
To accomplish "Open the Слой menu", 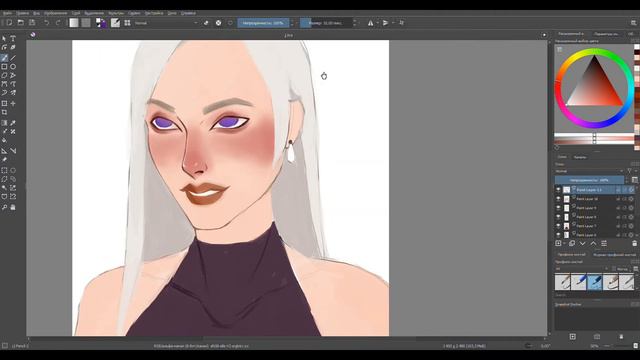I will tap(76, 13).
